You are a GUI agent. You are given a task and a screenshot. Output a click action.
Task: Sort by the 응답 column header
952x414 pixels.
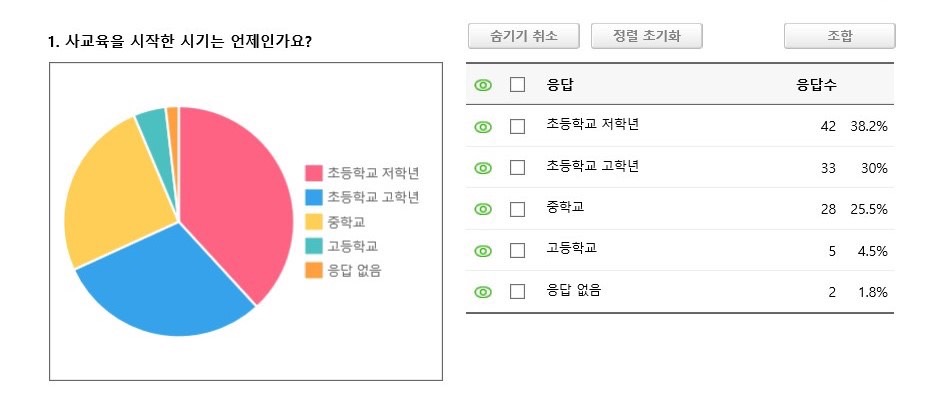[x=560, y=86]
